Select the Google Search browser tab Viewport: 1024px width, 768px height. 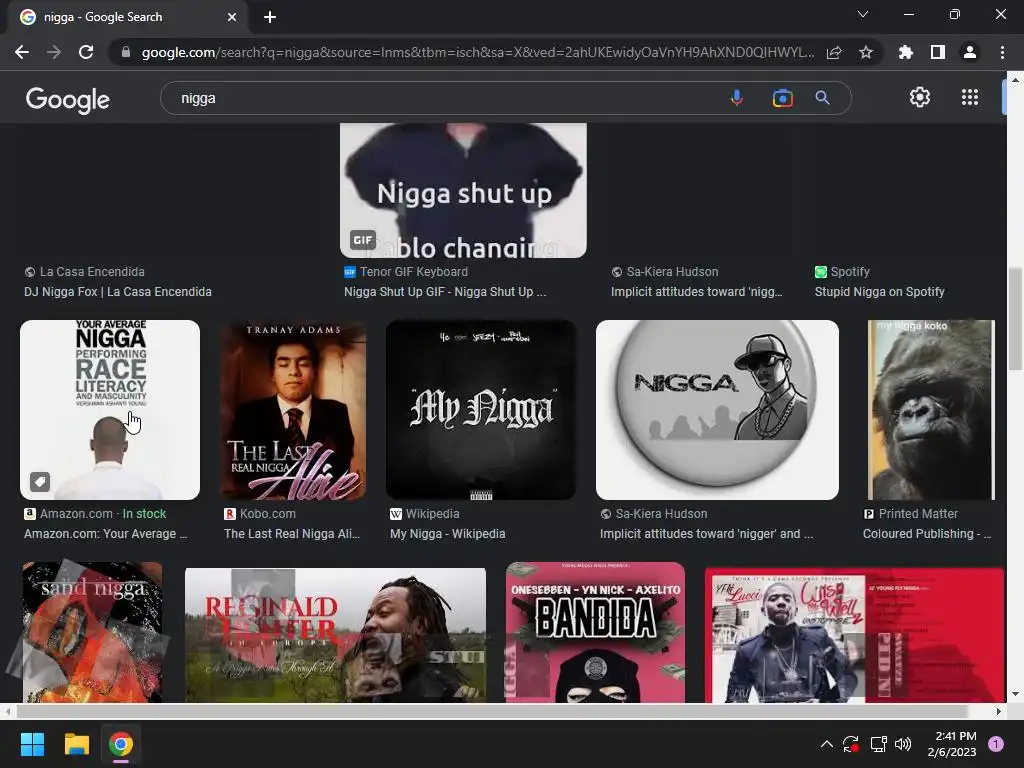pos(128,17)
